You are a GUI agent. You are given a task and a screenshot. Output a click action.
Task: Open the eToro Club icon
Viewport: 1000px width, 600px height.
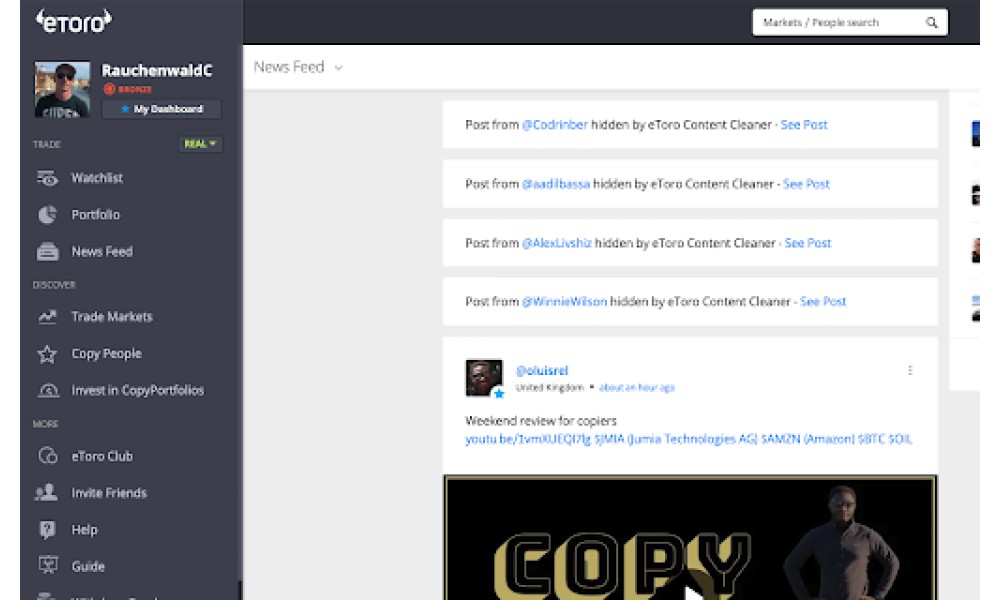[x=48, y=456]
